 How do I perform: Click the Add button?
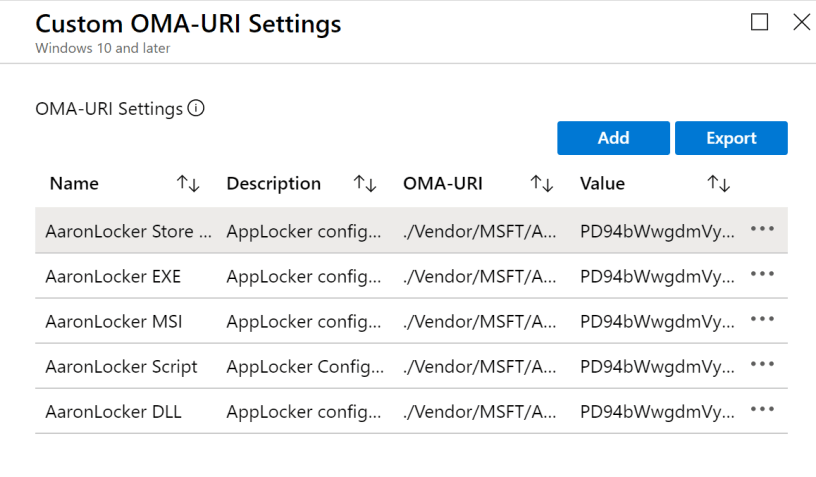click(613, 138)
